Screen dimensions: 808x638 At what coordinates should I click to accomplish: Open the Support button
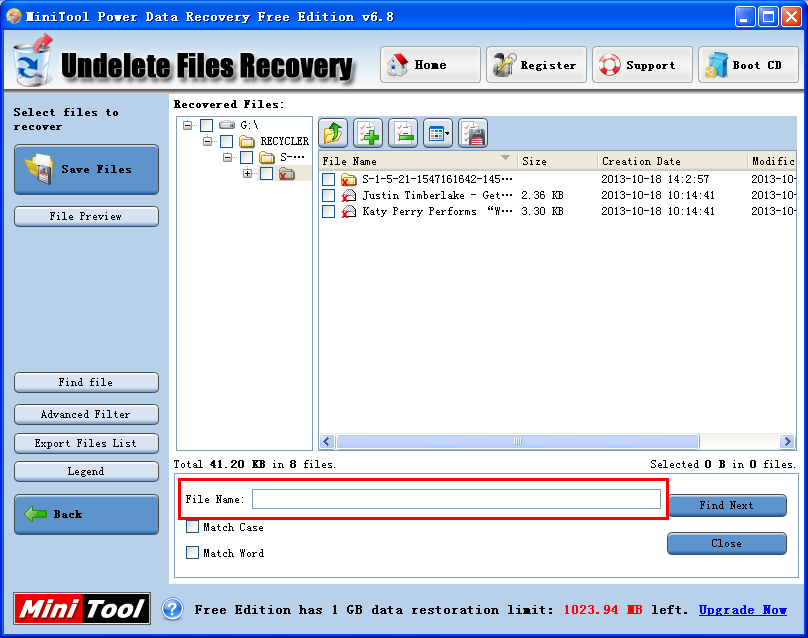pos(642,64)
